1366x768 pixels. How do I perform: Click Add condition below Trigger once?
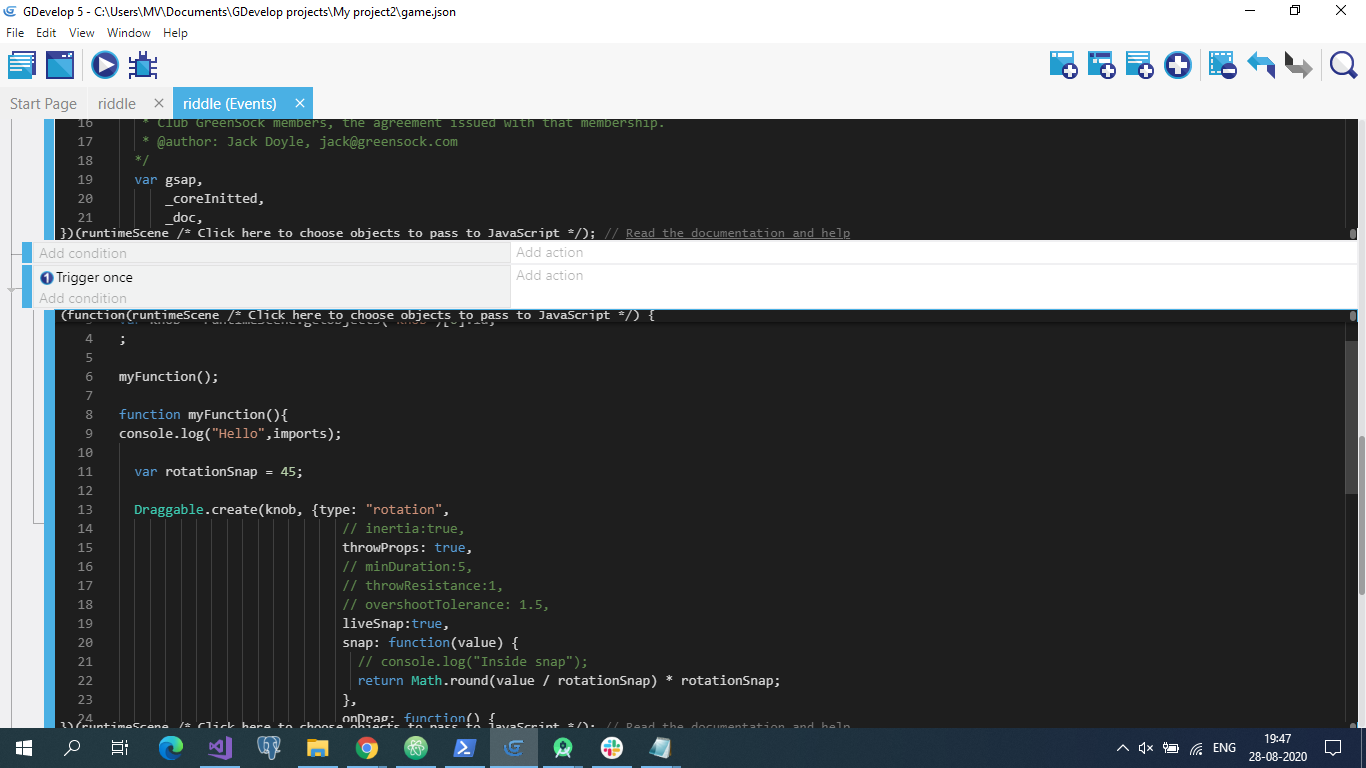click(83, 298)
